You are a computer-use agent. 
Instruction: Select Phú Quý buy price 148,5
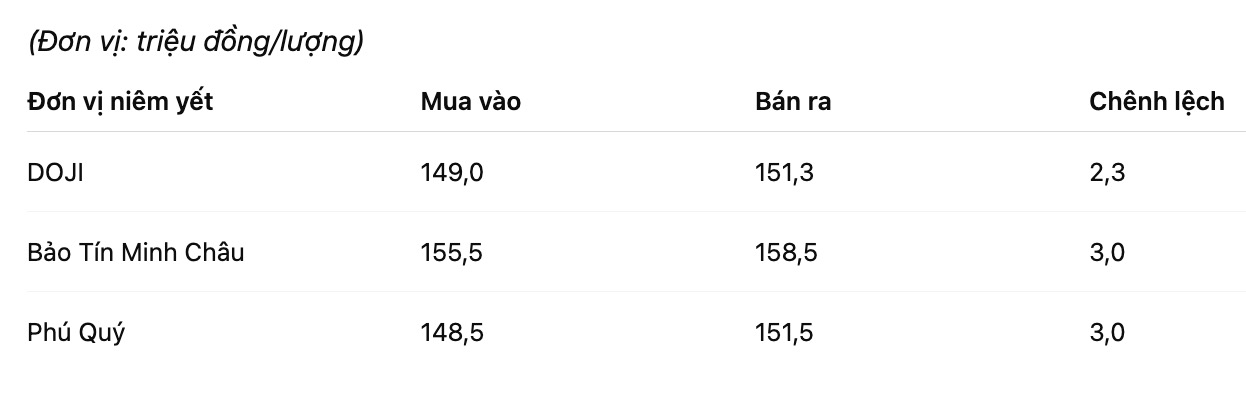tap(452, 333)
